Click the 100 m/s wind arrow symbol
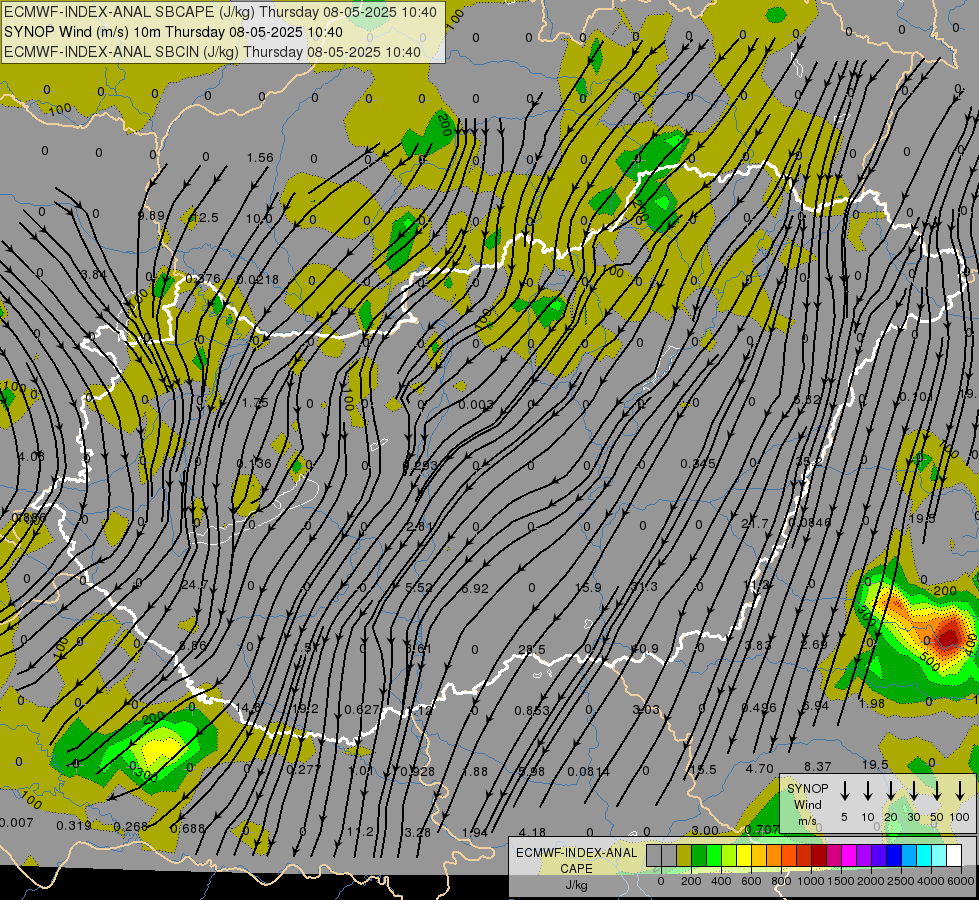Viewport: 979px width, 900px height. click(x=960, y=791)
